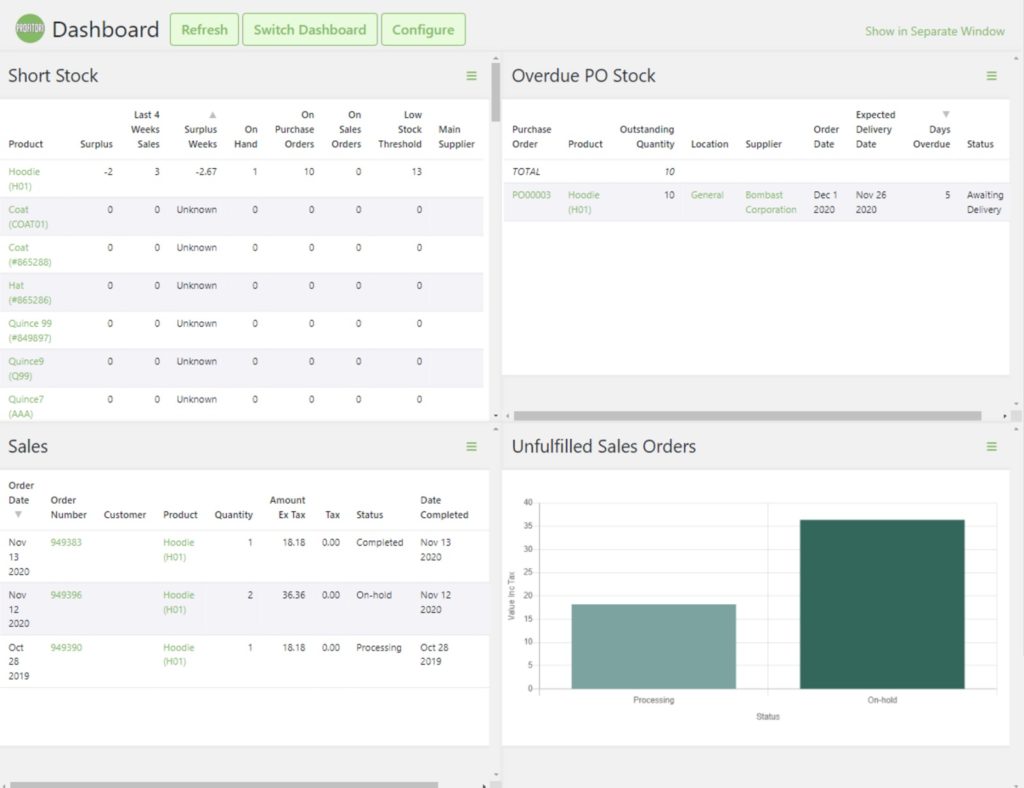Screen dimensions: 1024x788
Task: Sort Sales by Quantity header
Action: coord(233,514)
